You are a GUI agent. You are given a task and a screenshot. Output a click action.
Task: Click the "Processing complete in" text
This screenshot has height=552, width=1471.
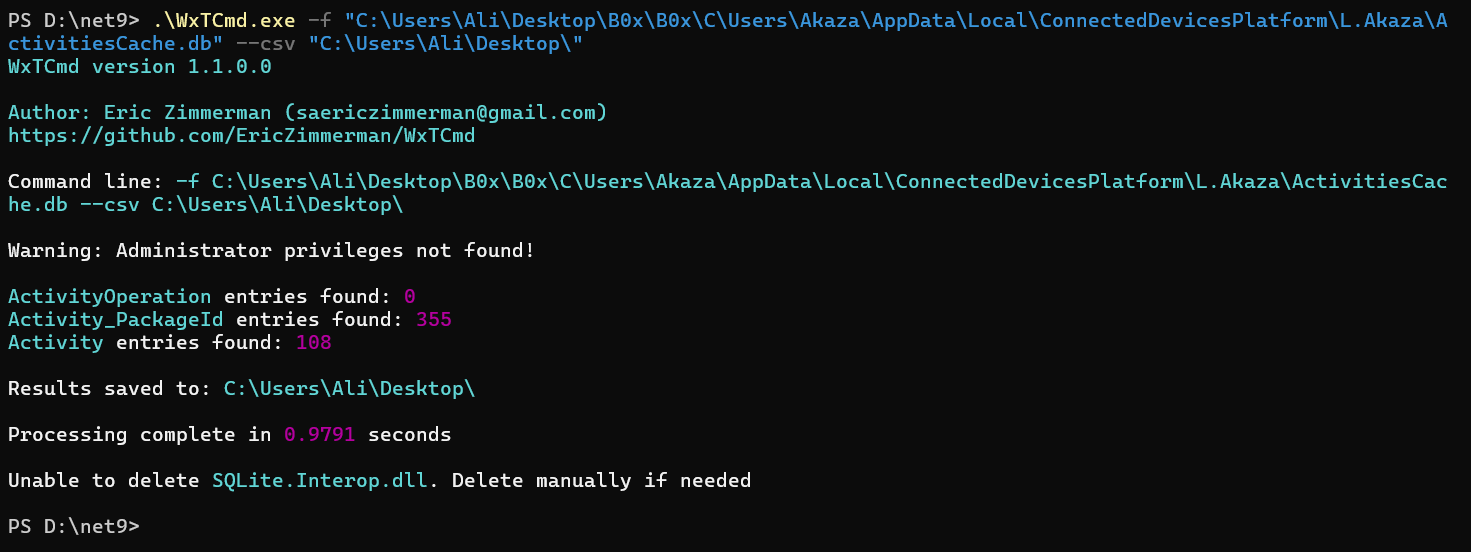coord(139,434)
